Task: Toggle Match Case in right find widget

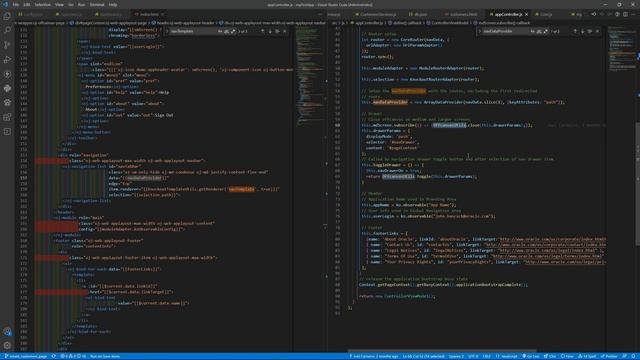Action: pos(533,31)
